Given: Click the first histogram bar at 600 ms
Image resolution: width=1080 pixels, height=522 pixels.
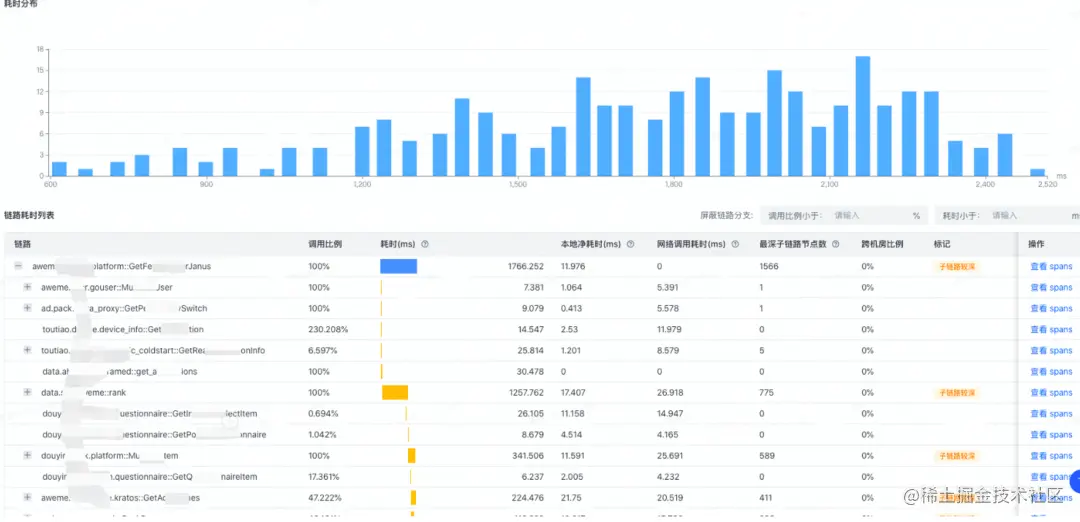Looking at the screenshot, I should [x=59, y=169].
